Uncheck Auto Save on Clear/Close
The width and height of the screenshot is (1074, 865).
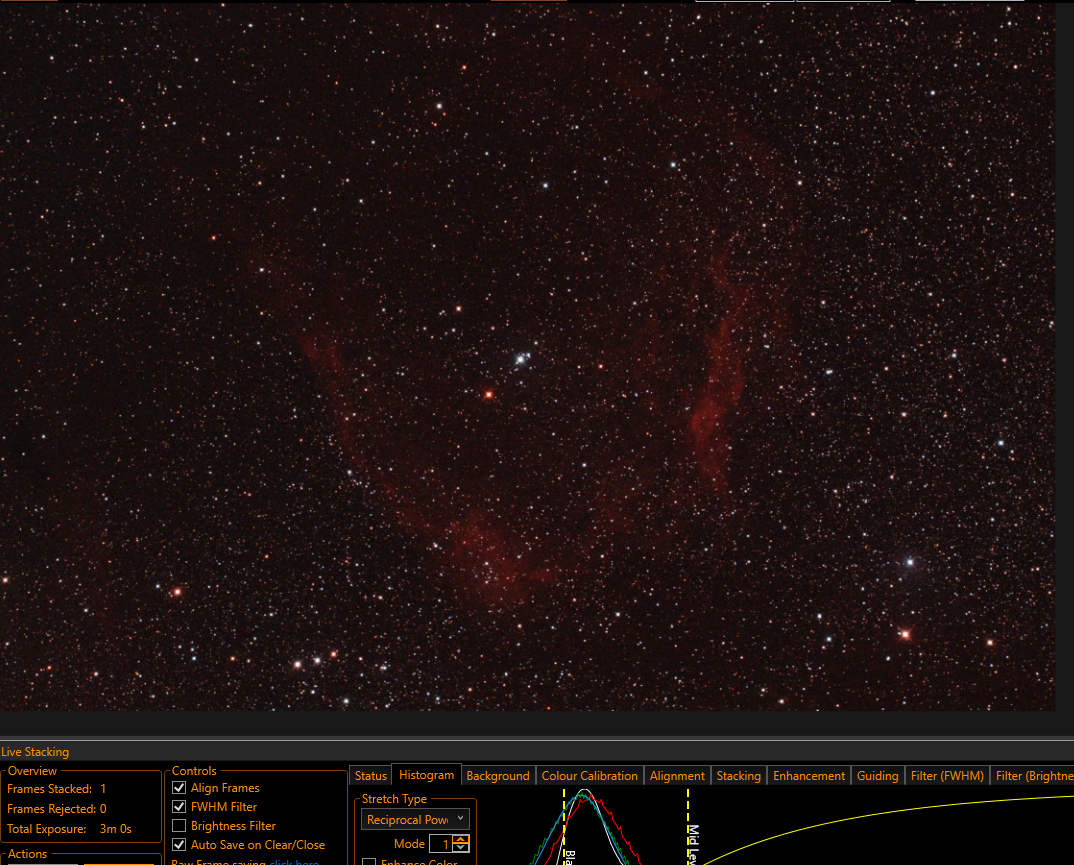tap(179, 844)
